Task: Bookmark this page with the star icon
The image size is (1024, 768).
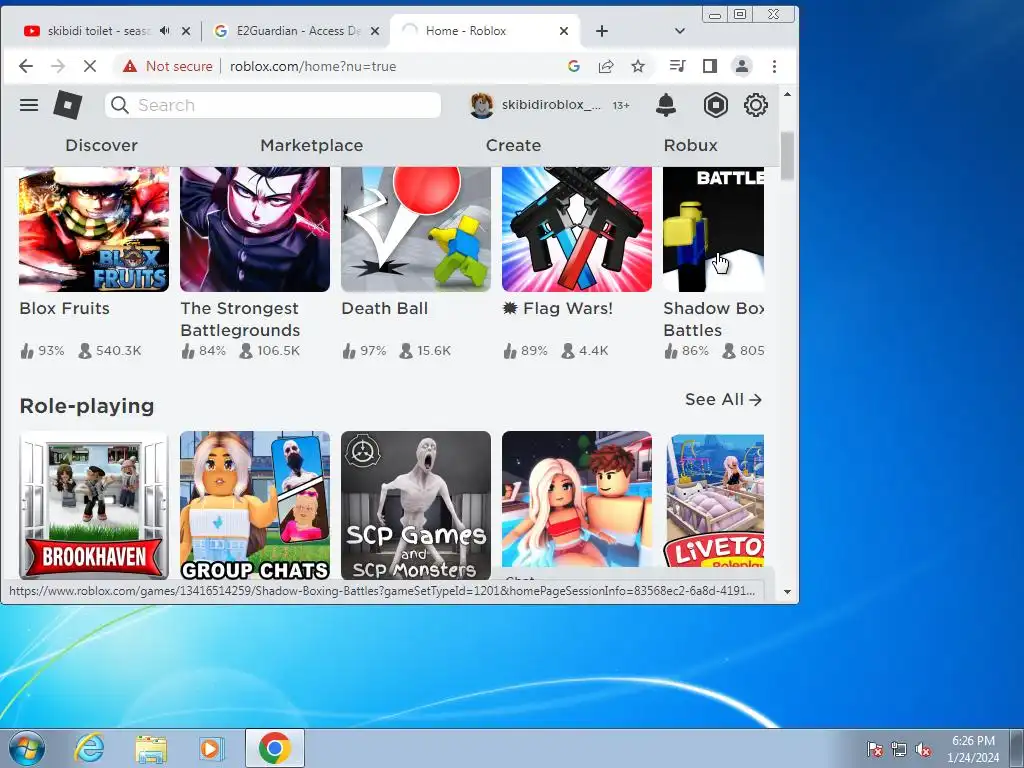Action: (638, 66)
